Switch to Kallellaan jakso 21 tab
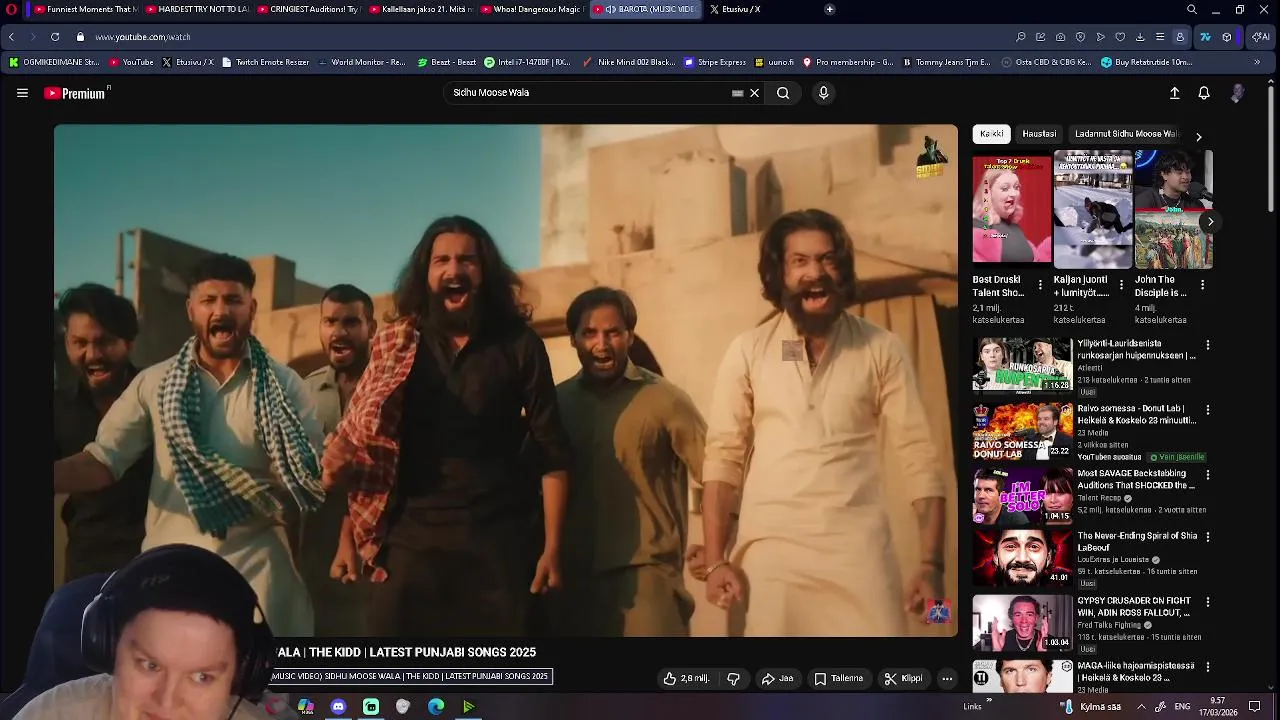The height and width of the screenshot is (720, 1280). point(421,9)
